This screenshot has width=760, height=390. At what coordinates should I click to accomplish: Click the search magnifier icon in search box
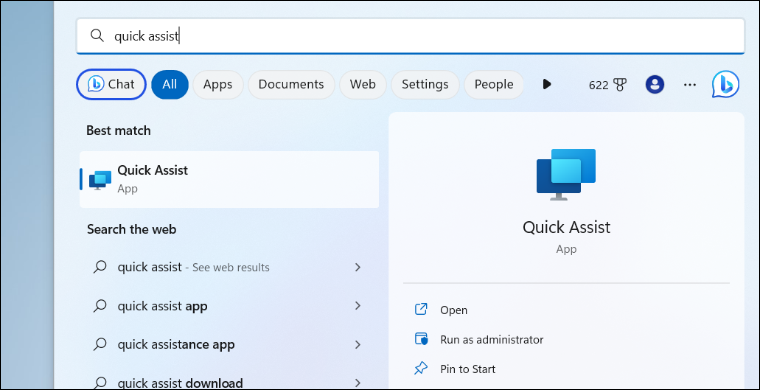(97, 35)
